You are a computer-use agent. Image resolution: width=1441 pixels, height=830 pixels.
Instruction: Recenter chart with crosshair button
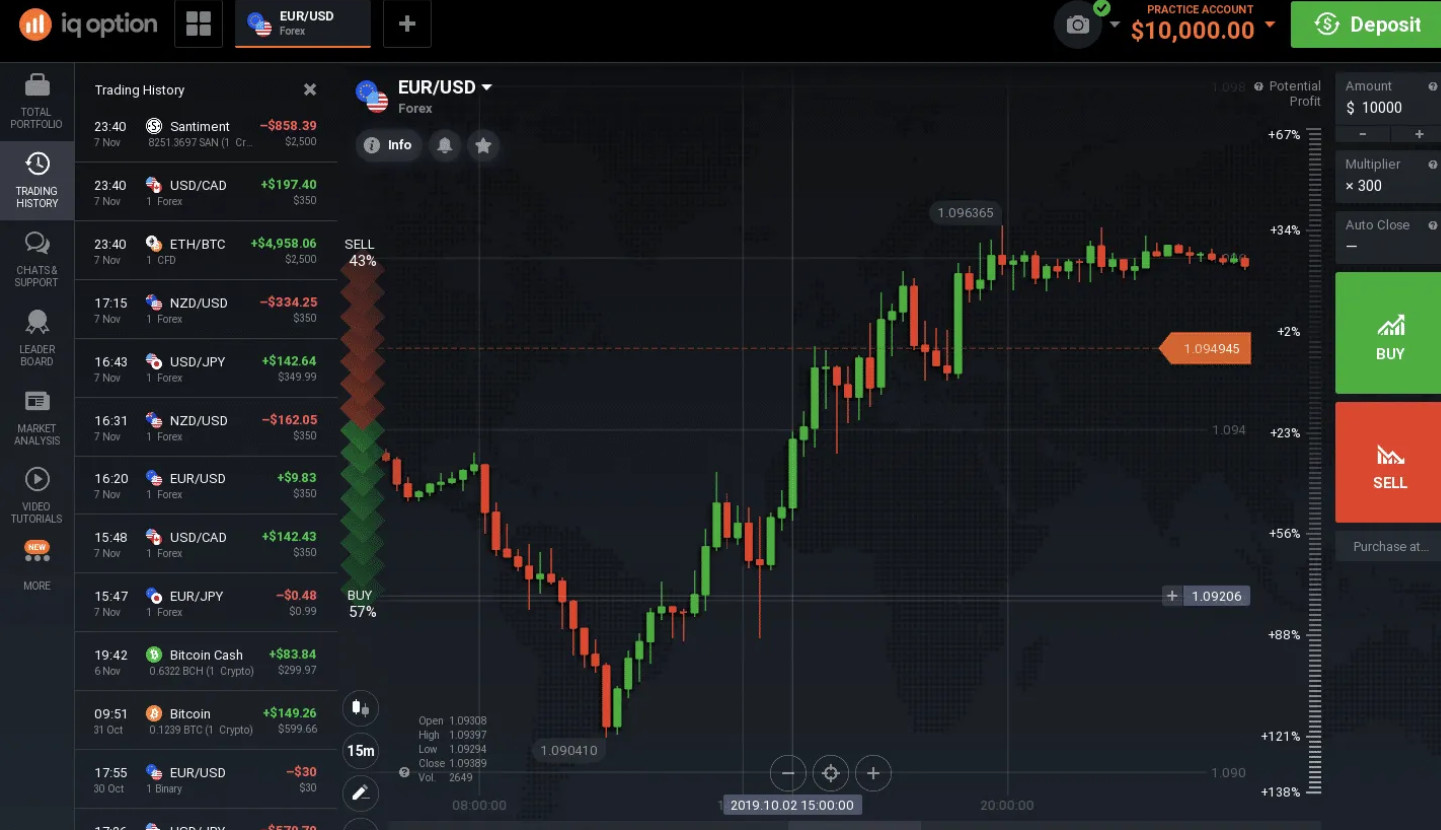pos(830,773)
